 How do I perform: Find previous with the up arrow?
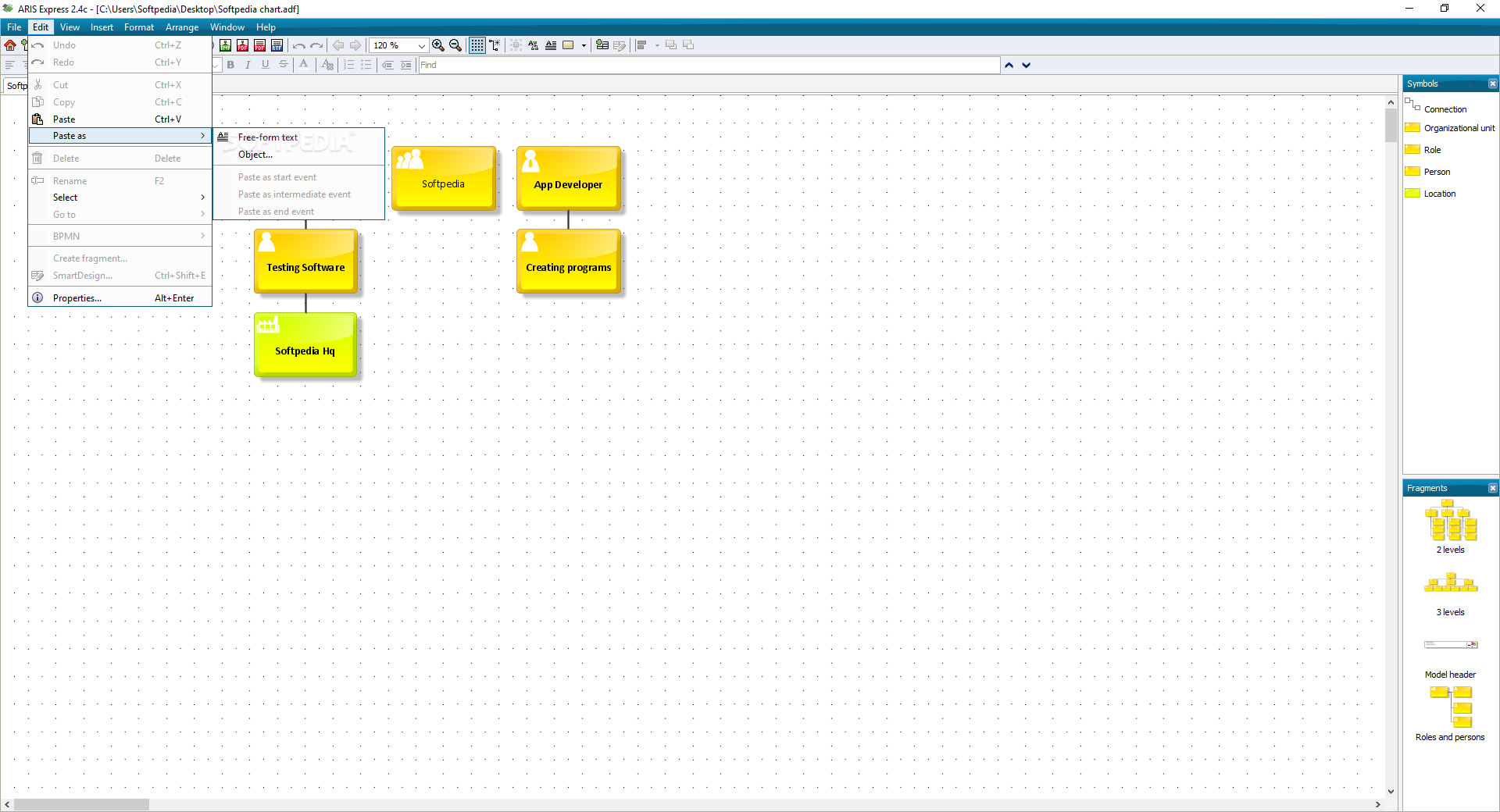coord(1009,66)
